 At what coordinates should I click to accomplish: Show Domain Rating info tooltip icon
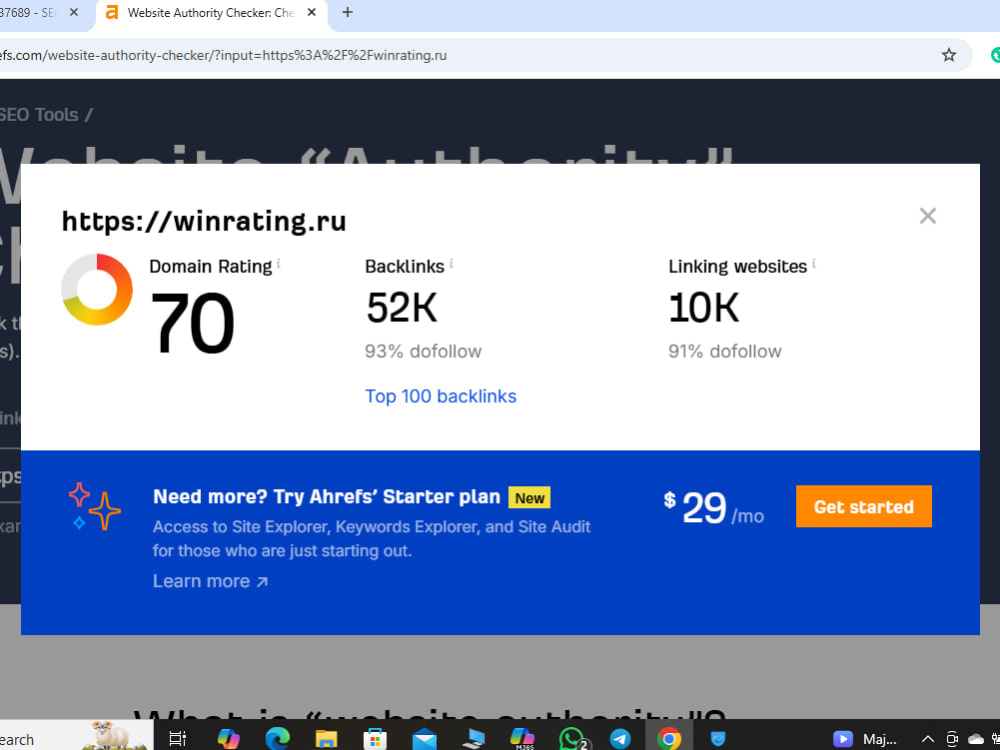coord(279,263)
